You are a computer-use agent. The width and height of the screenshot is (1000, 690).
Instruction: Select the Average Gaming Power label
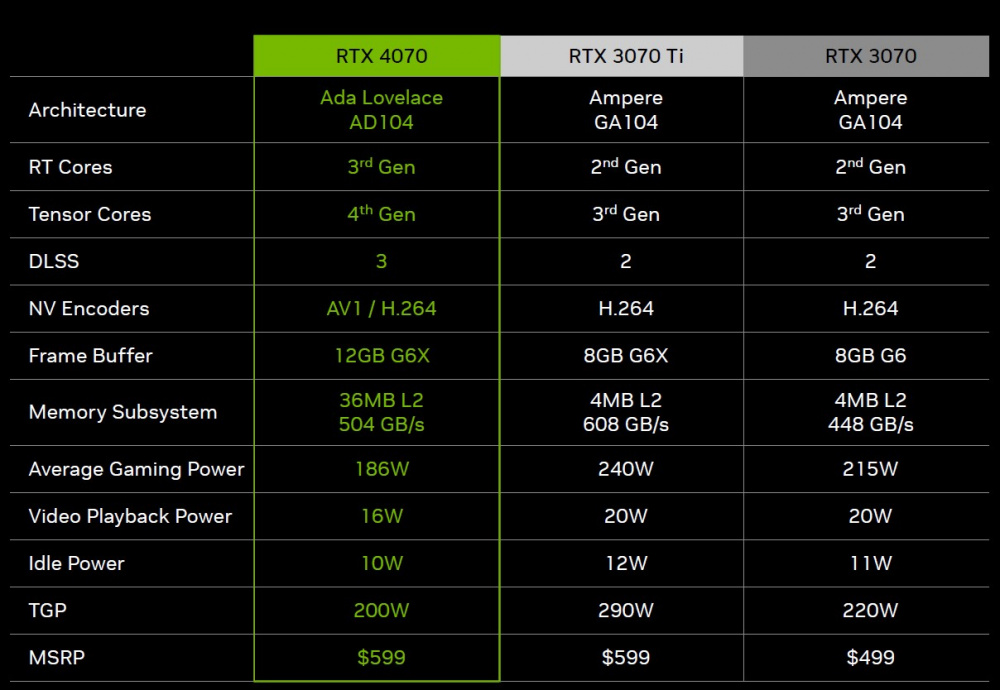click(x=136, y=469)
